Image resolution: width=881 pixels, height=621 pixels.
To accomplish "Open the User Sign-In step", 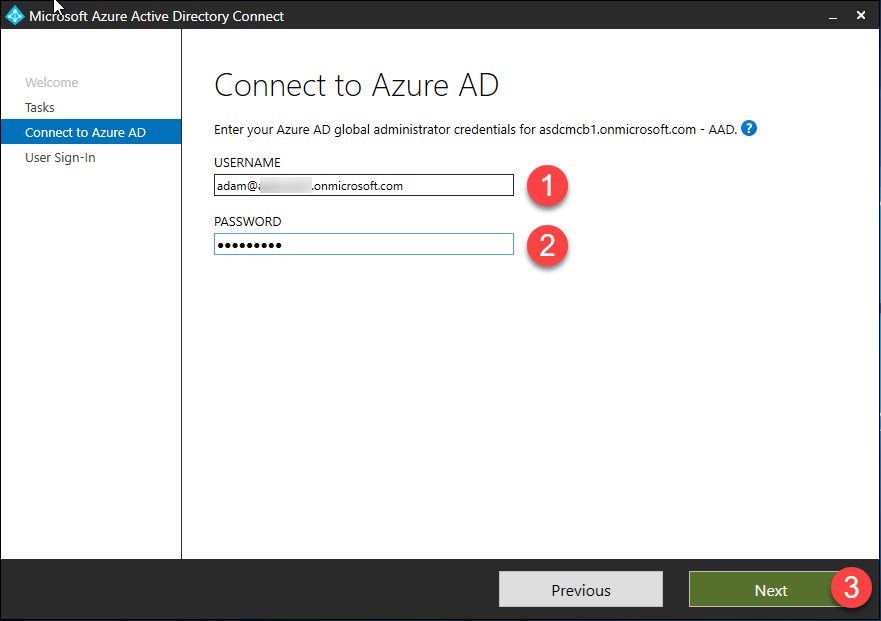I will [x=60, y=157].
